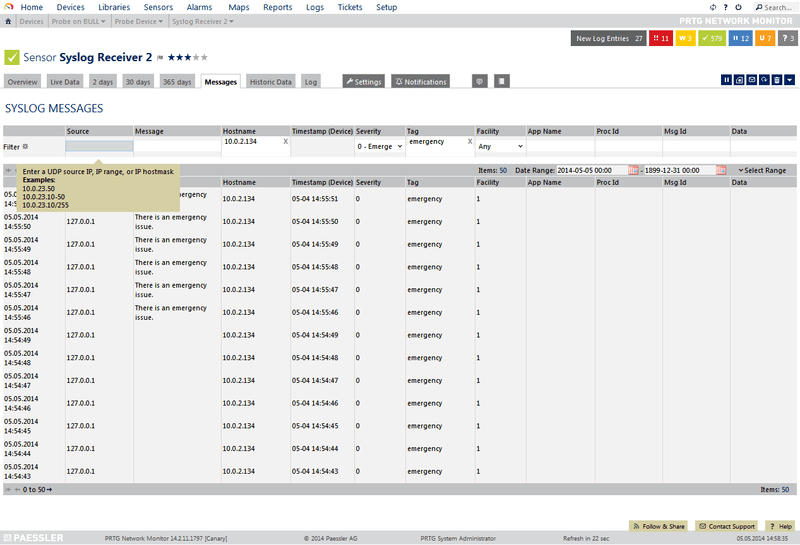Viewport: 800px width, 545px height.
Task: Pause the sensor with the pause icon
Action: 726,80
